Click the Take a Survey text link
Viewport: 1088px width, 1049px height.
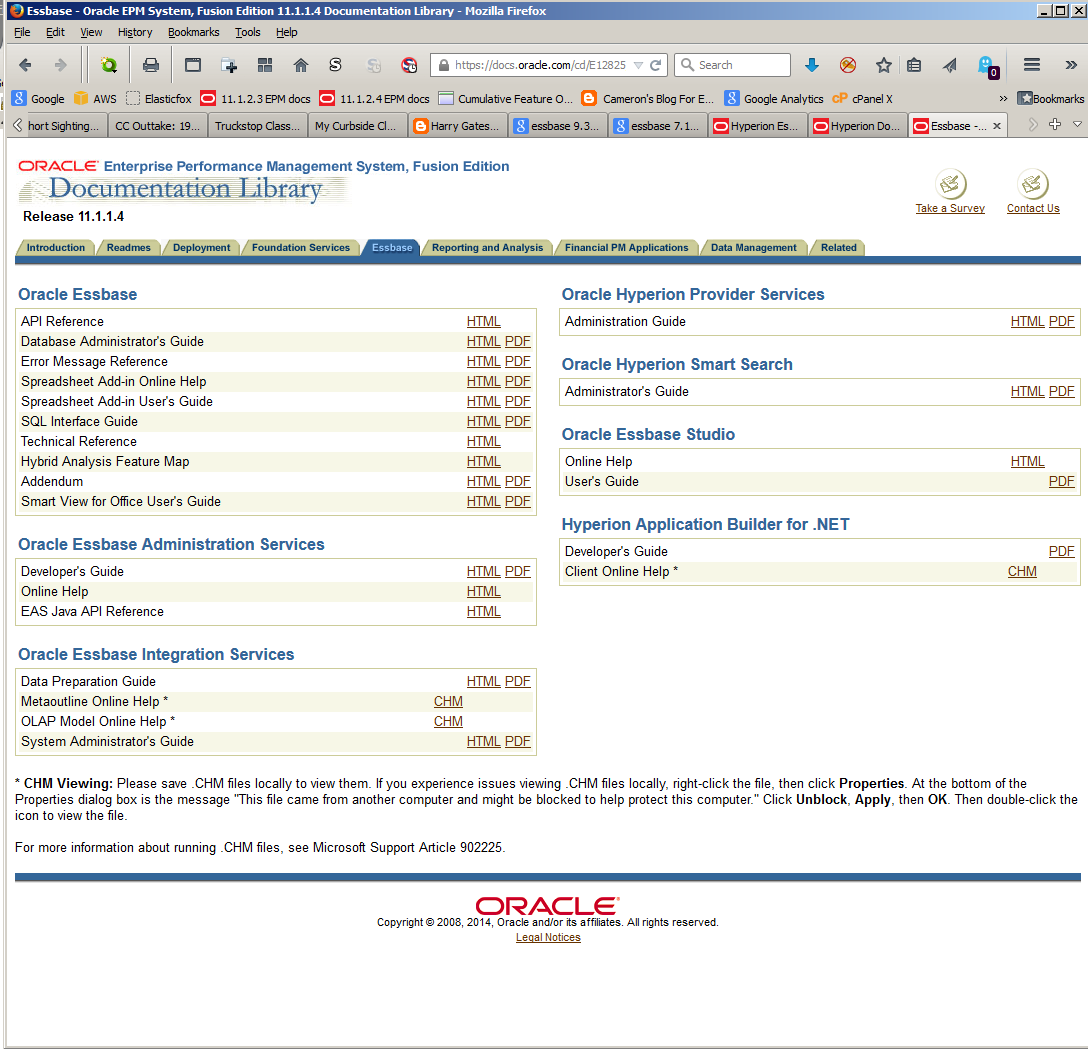(x=950, y=208)
